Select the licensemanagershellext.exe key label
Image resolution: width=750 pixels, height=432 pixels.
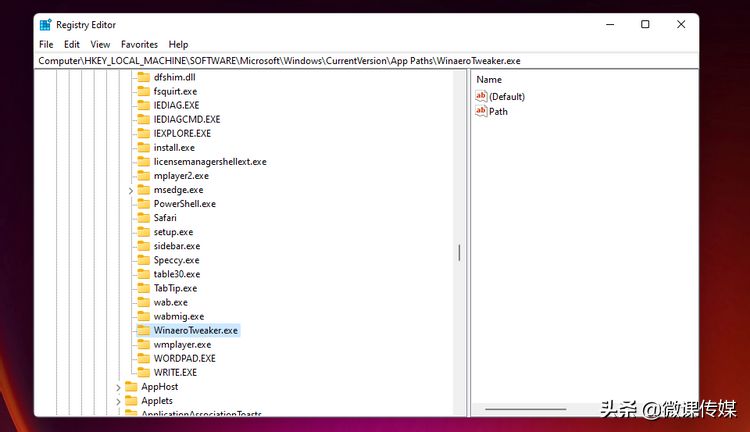[210, 162]
